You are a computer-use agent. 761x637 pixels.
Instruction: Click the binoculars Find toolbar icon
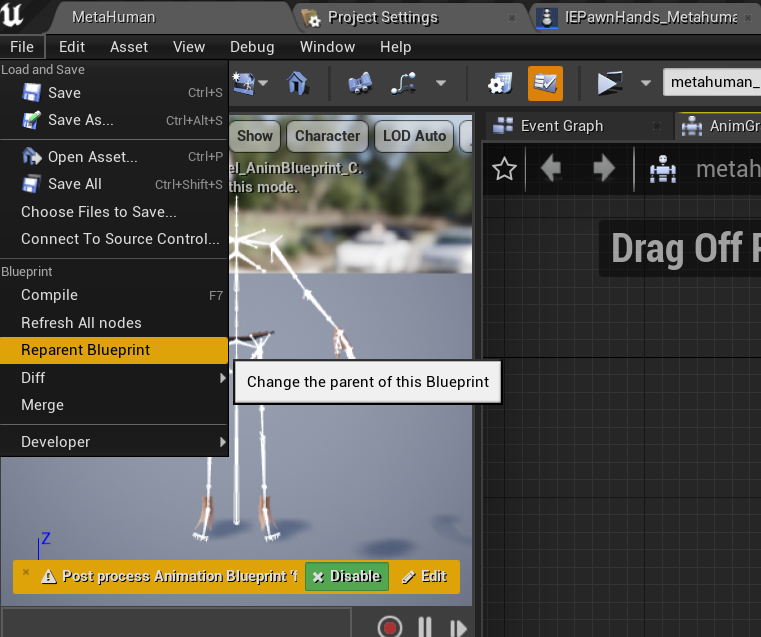pos(360,83)
